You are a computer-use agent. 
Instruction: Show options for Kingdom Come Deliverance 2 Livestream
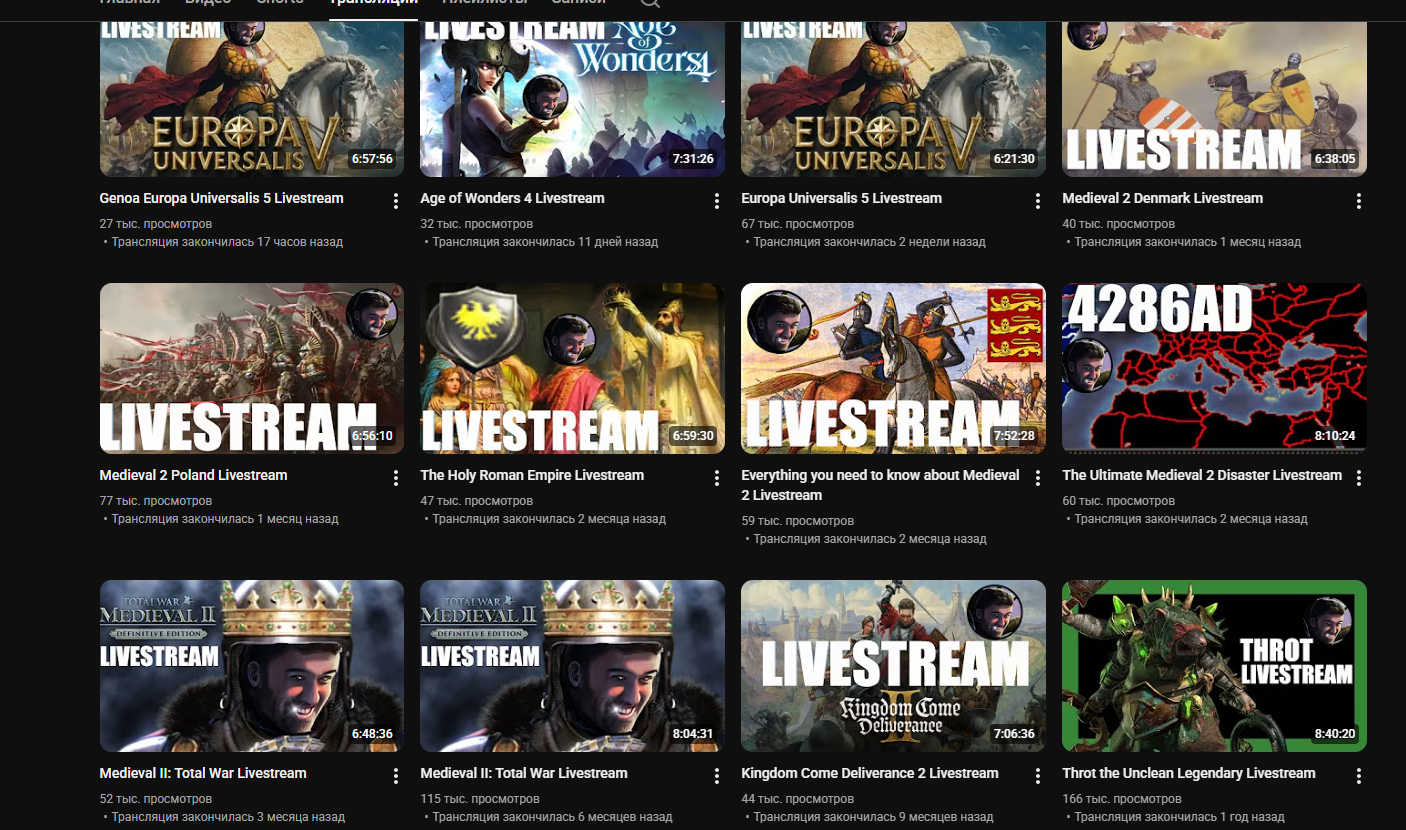tap(1037, 776)
